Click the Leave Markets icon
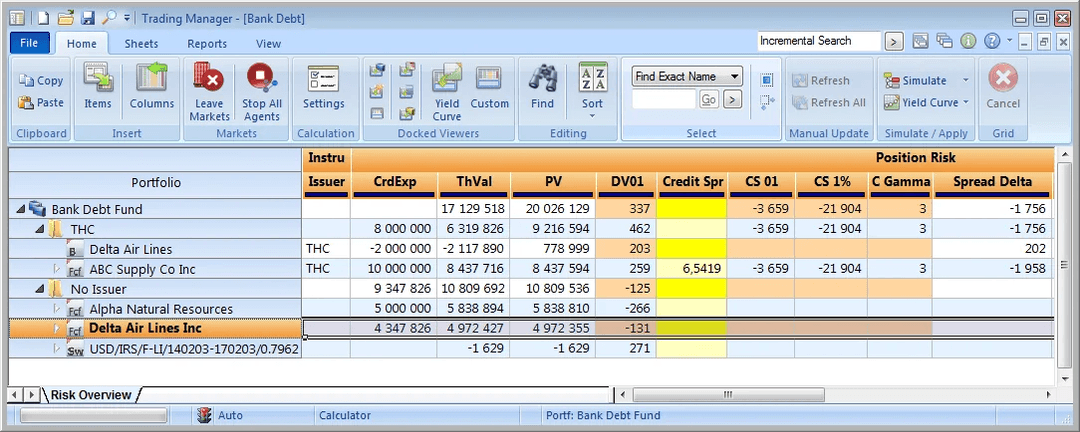This screenshot has width=1080, height=432. click(209, 79)
